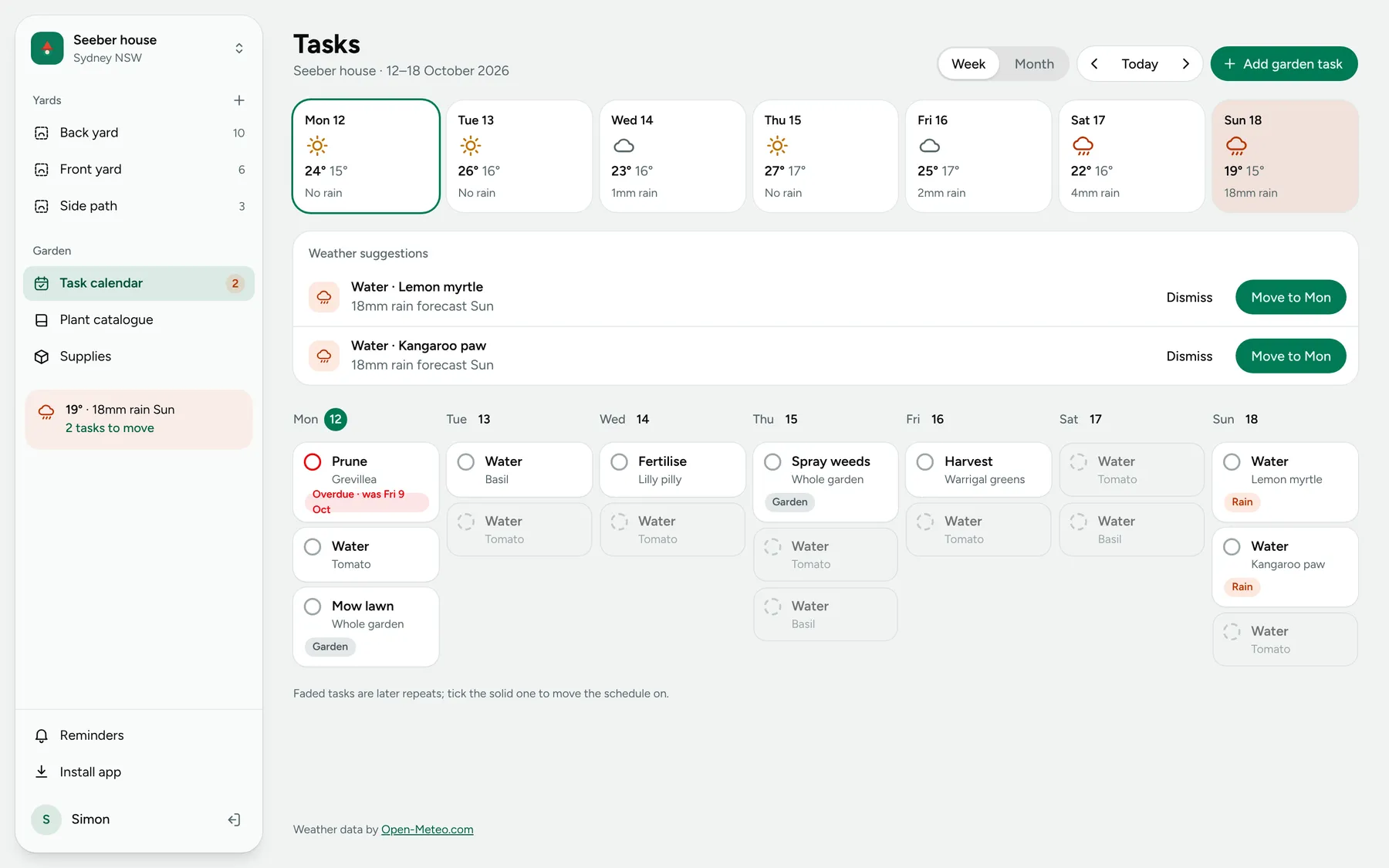Click the Plant catalogue book icon
1389x868 pixels.
[x=42, y=320]
